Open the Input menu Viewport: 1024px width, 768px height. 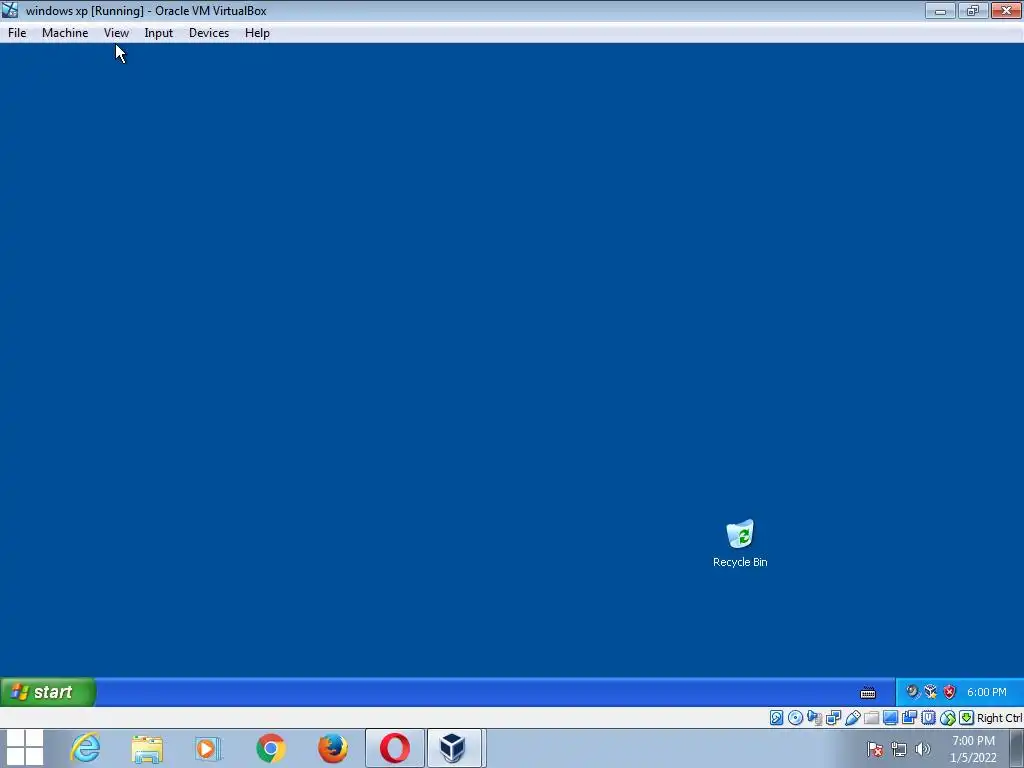pos(159,33)
